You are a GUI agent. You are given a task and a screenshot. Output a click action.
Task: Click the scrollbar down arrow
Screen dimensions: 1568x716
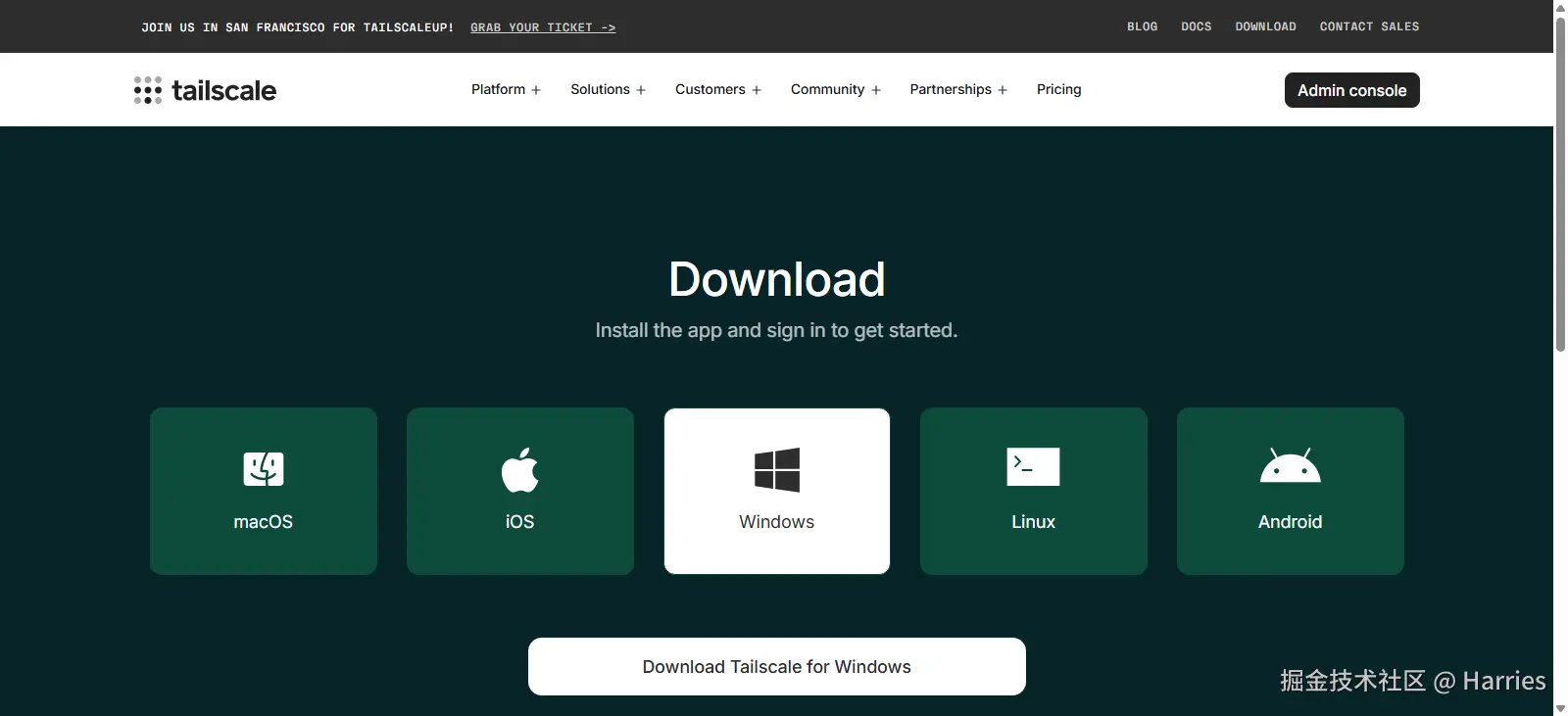click(1560, 708)
